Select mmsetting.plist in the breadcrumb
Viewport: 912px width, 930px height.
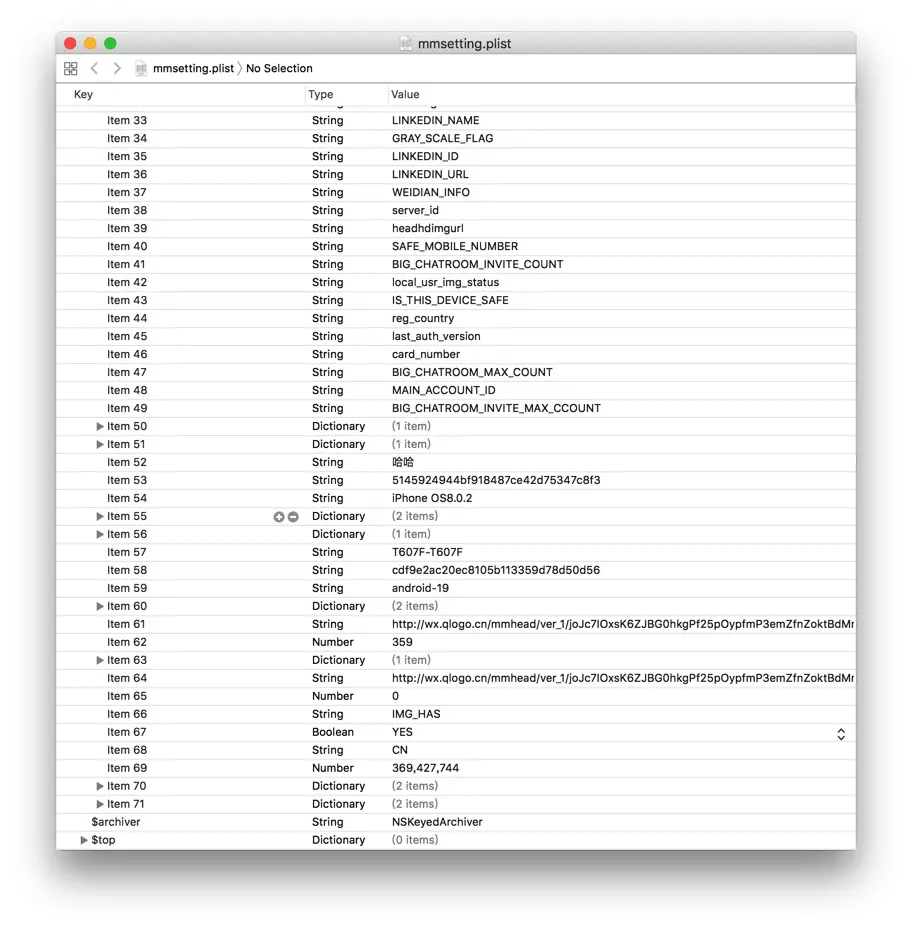193,68
